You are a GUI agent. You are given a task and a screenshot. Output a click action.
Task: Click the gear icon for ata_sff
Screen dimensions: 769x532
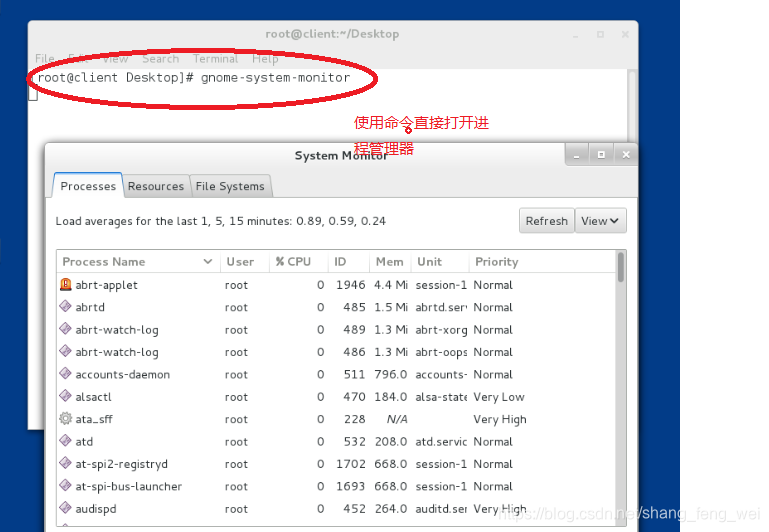click(x=65, y=418)
